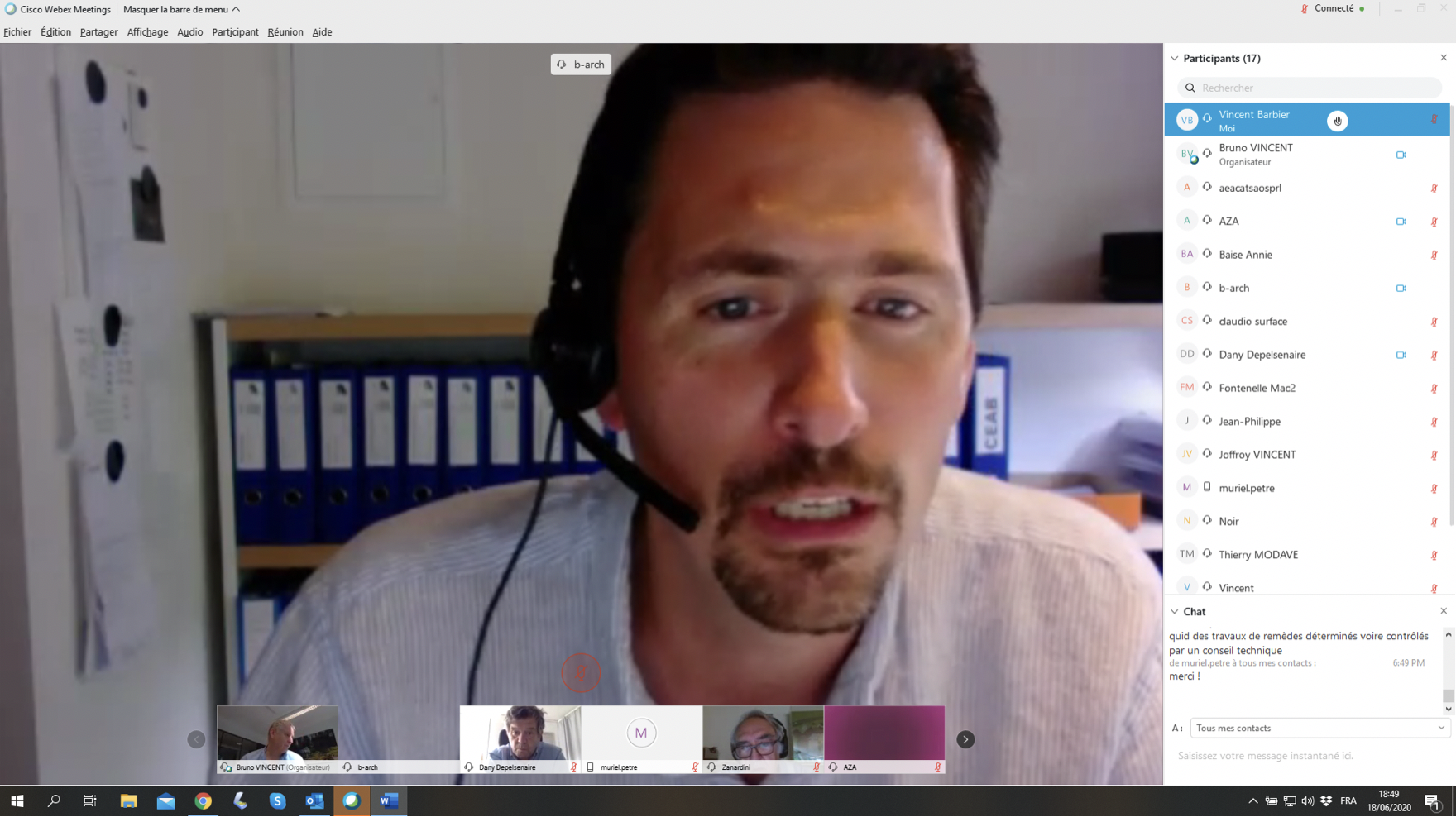Collapse the Participants panel section

1175,59
